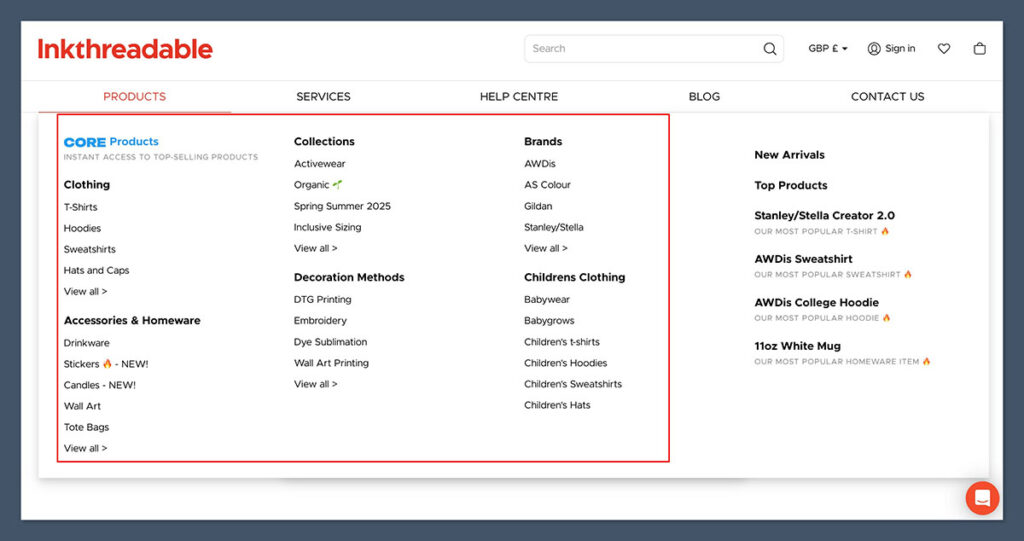Select Babygrows
This screenshot has width=1024, height=541.
(x=549, y=321)
